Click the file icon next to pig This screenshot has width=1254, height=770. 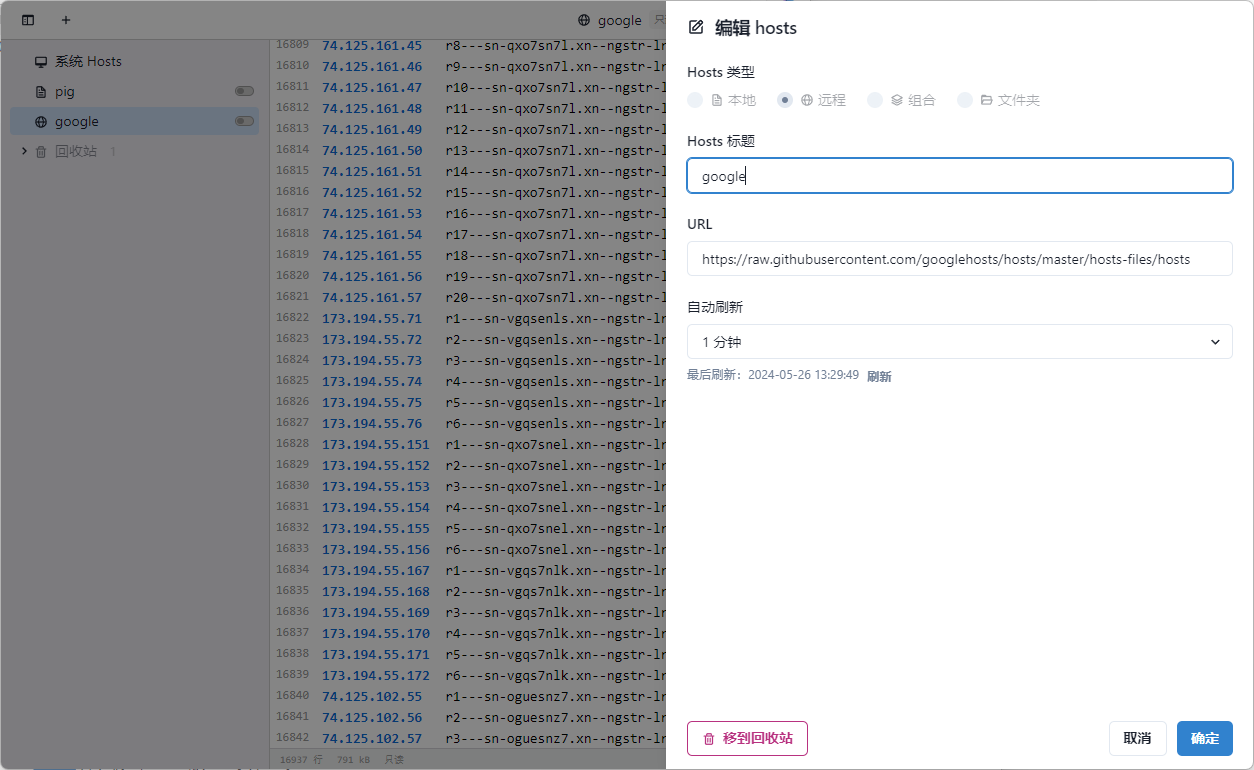(x=41, y=92)
